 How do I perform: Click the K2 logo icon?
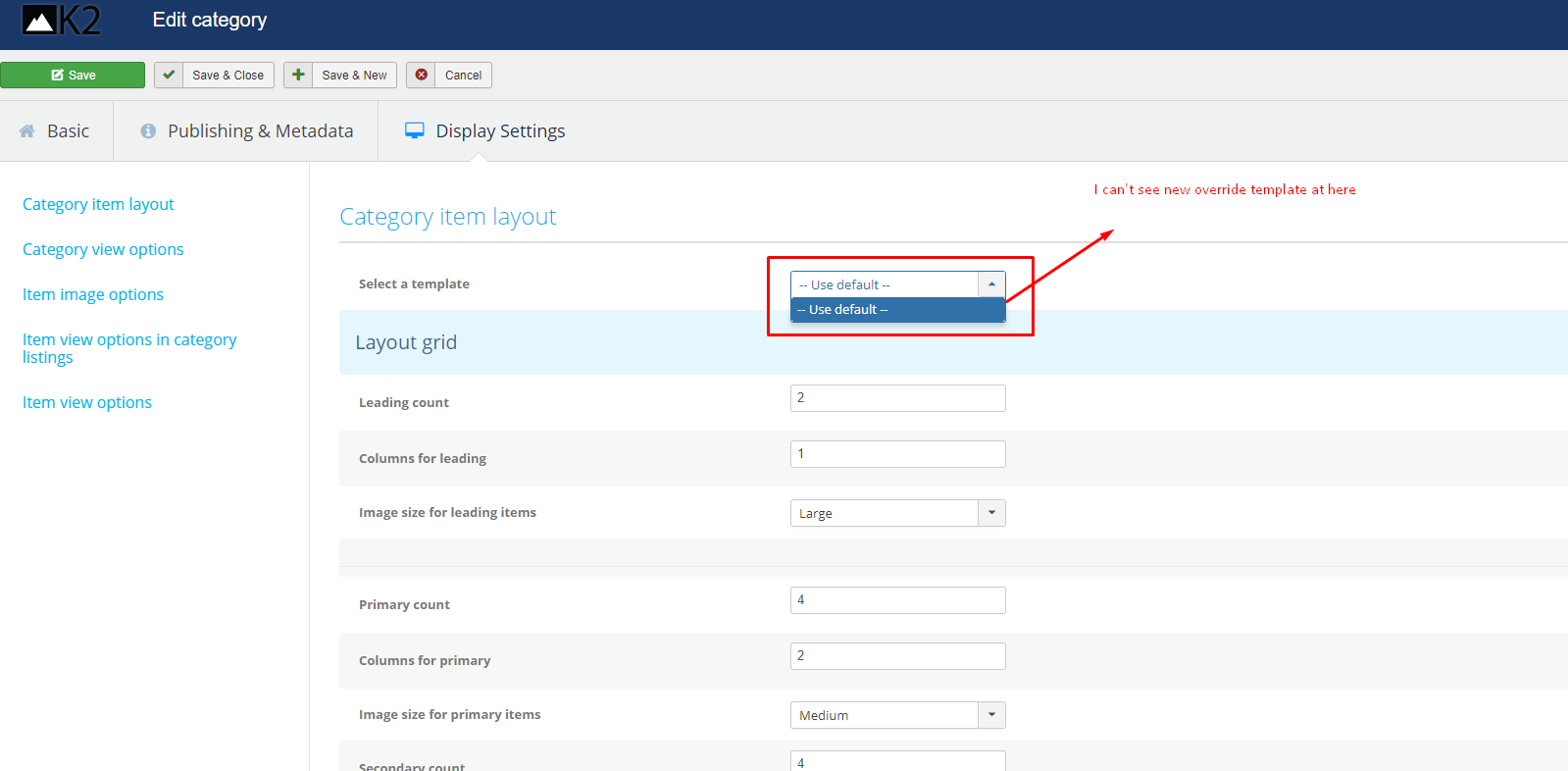(61, 21)
